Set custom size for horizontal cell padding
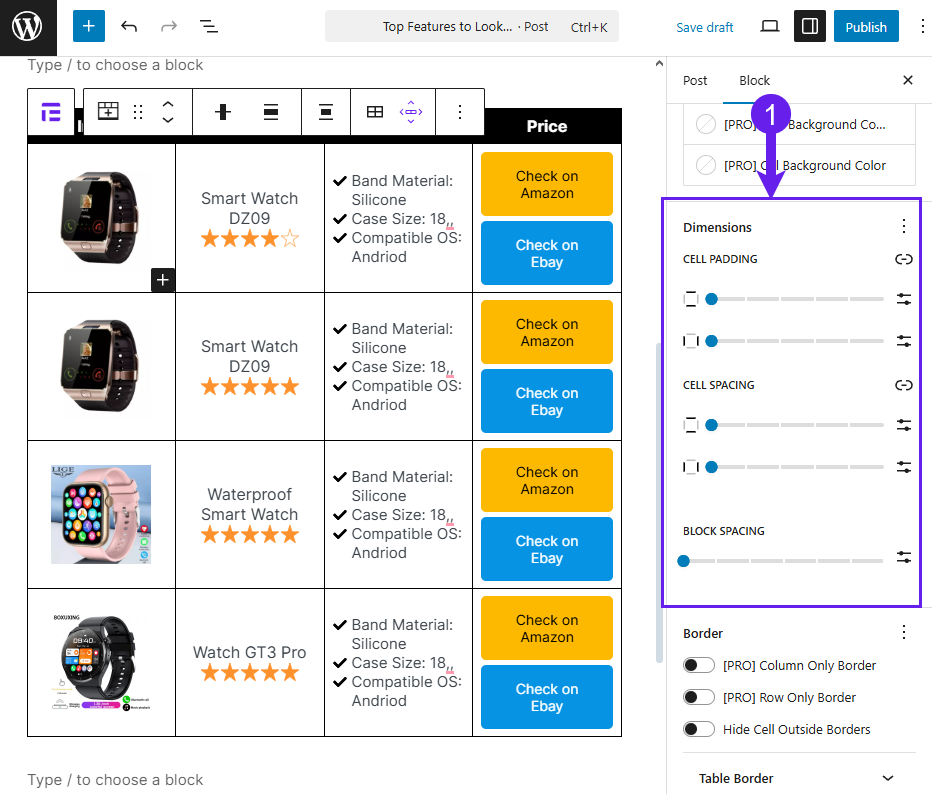The image size is (932, 794). [x=903, y=341]
